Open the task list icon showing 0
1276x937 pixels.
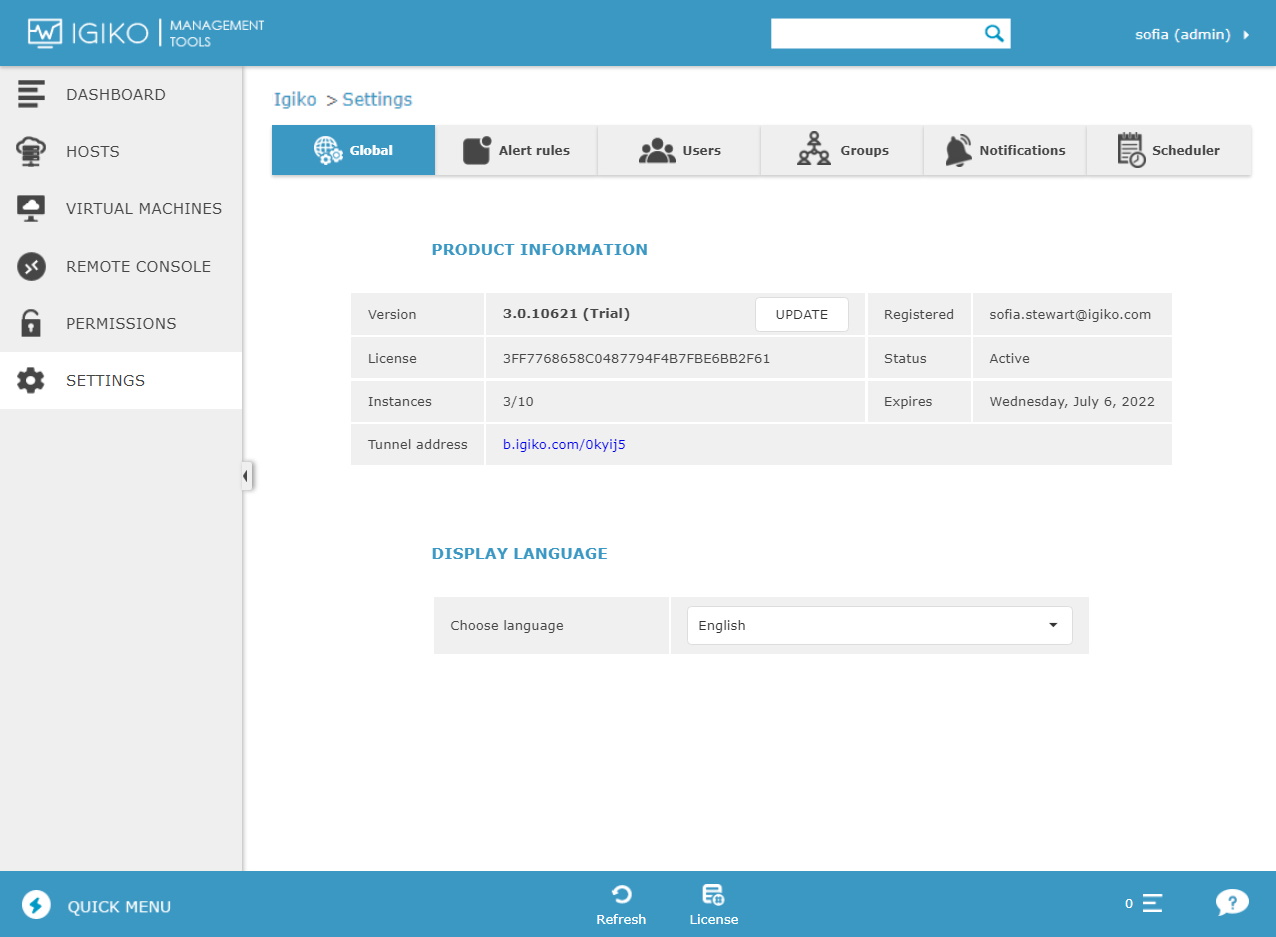tap(1151, 903)
